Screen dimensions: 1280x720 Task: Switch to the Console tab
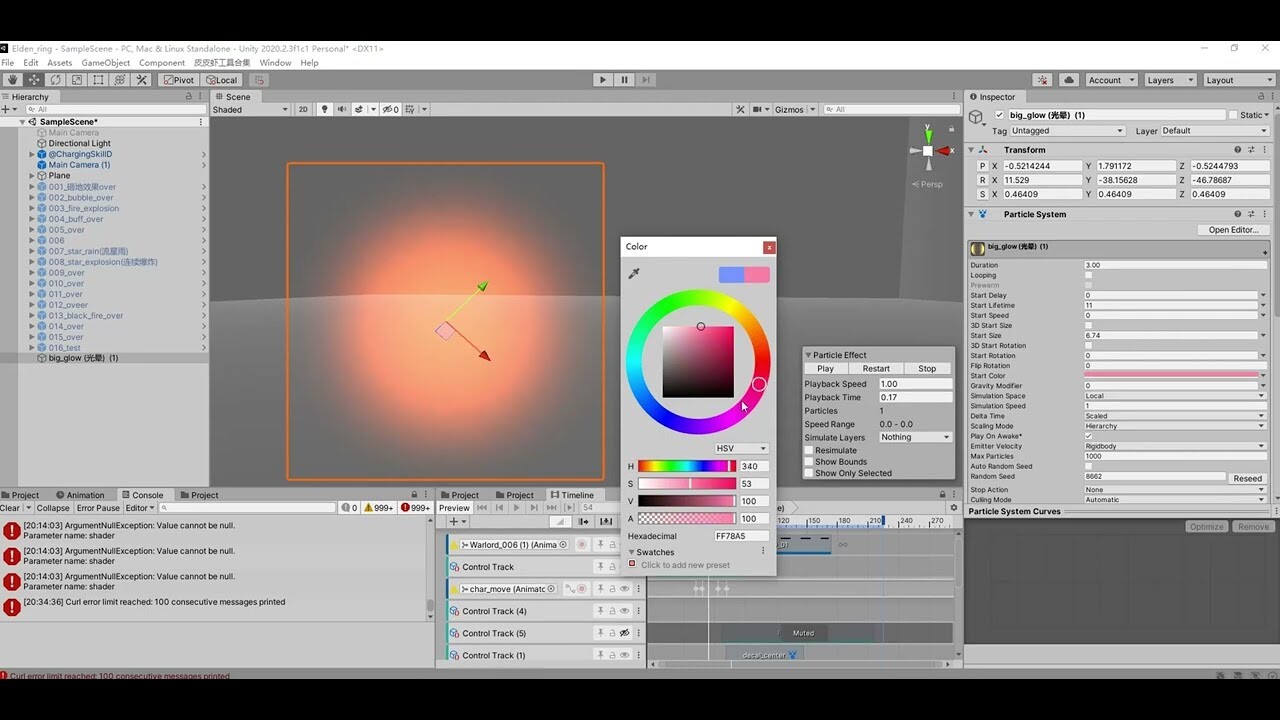click(146, 494)
